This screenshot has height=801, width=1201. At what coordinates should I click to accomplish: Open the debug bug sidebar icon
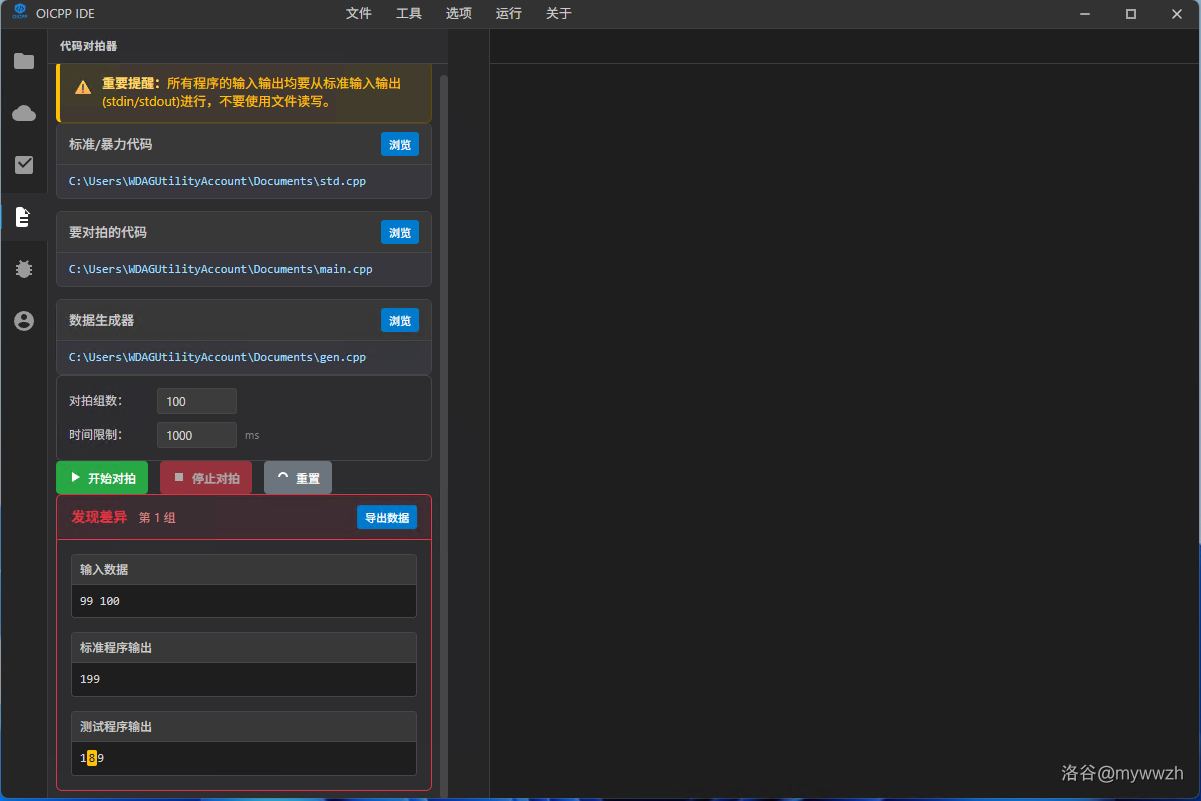[x=24, y=269]
